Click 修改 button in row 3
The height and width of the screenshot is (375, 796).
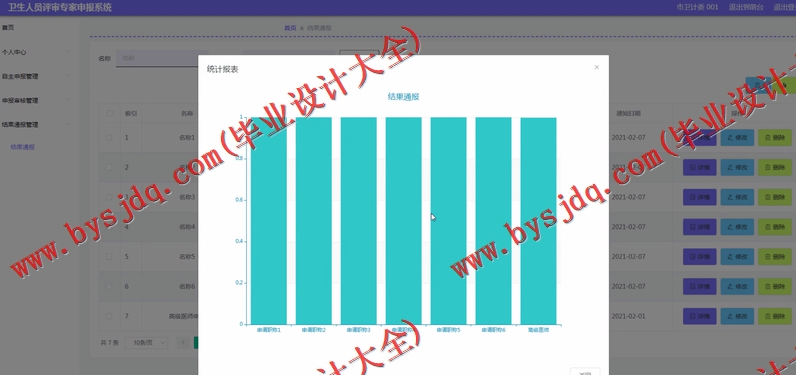tap(737, 197)
